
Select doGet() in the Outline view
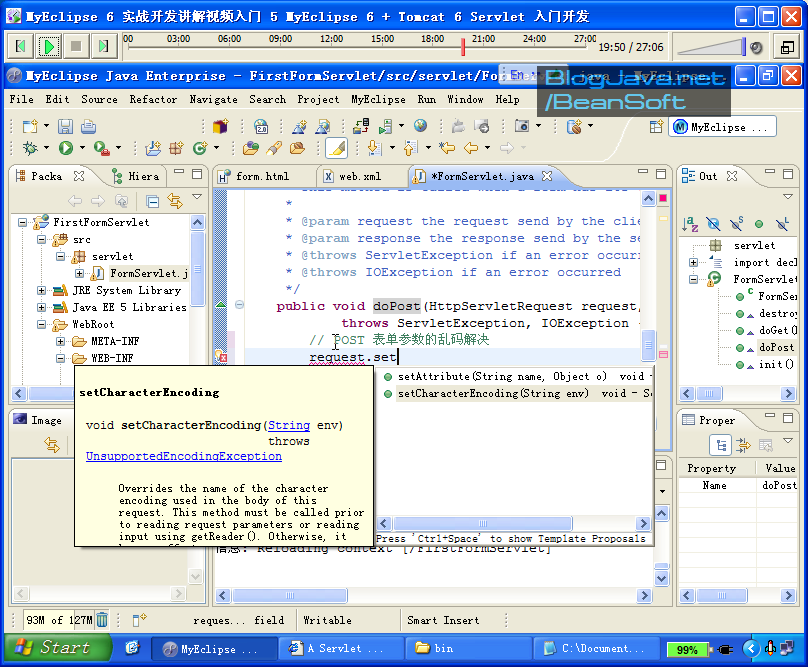777,330
